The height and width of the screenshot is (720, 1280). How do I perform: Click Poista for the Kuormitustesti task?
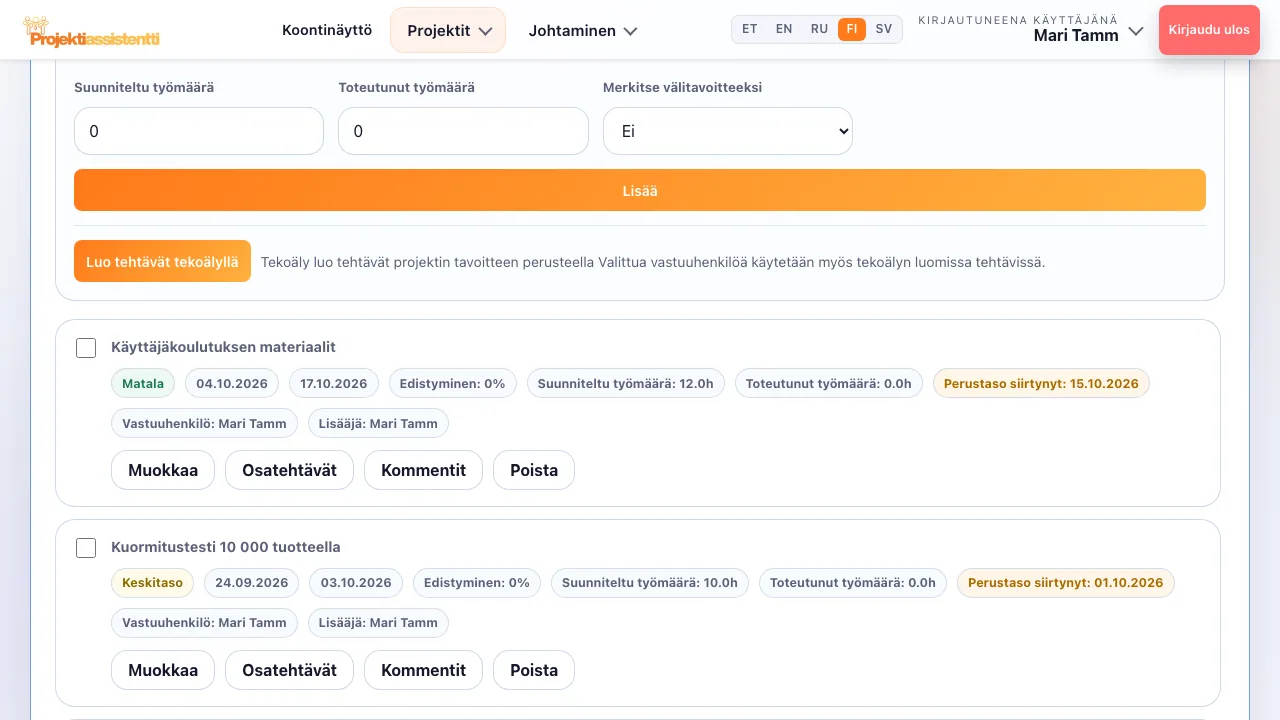pos(534,670)
